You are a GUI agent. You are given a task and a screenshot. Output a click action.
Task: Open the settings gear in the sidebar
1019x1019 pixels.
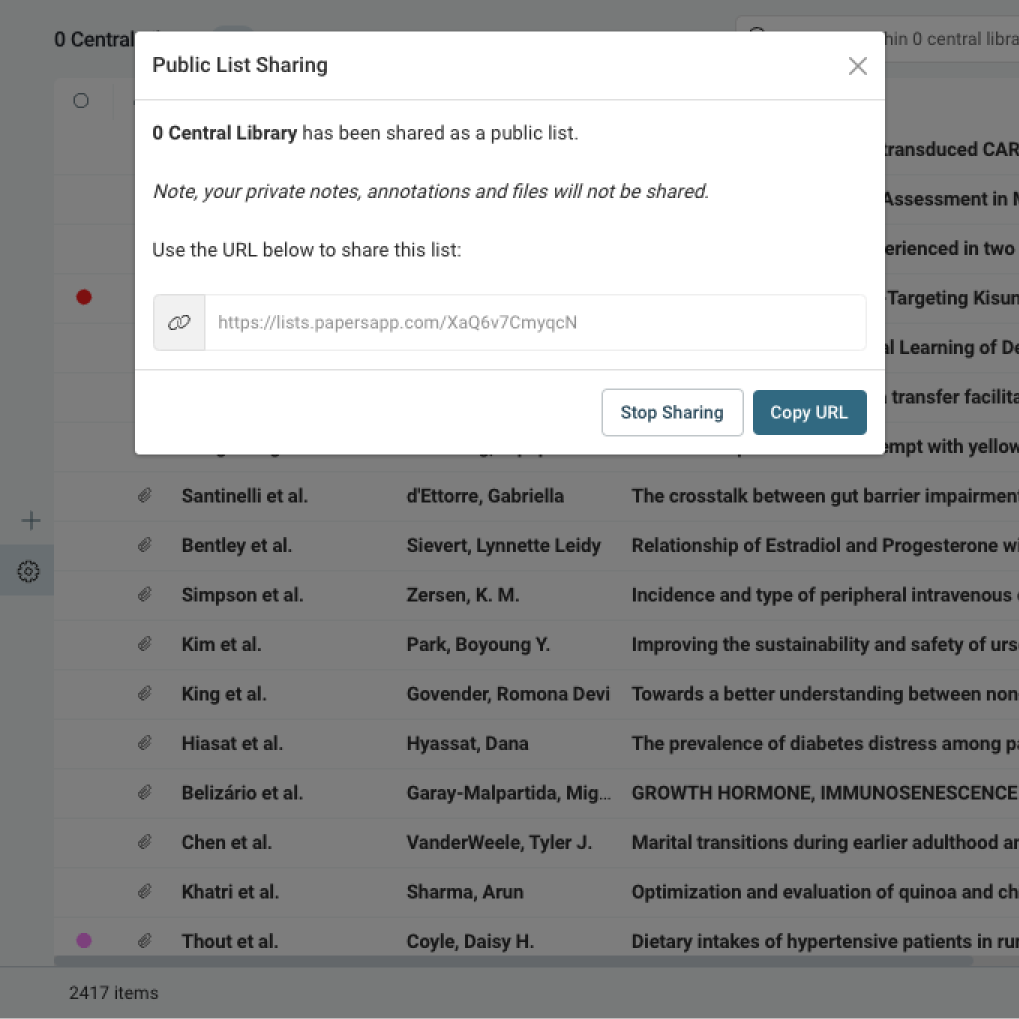[x=28, y=570]
